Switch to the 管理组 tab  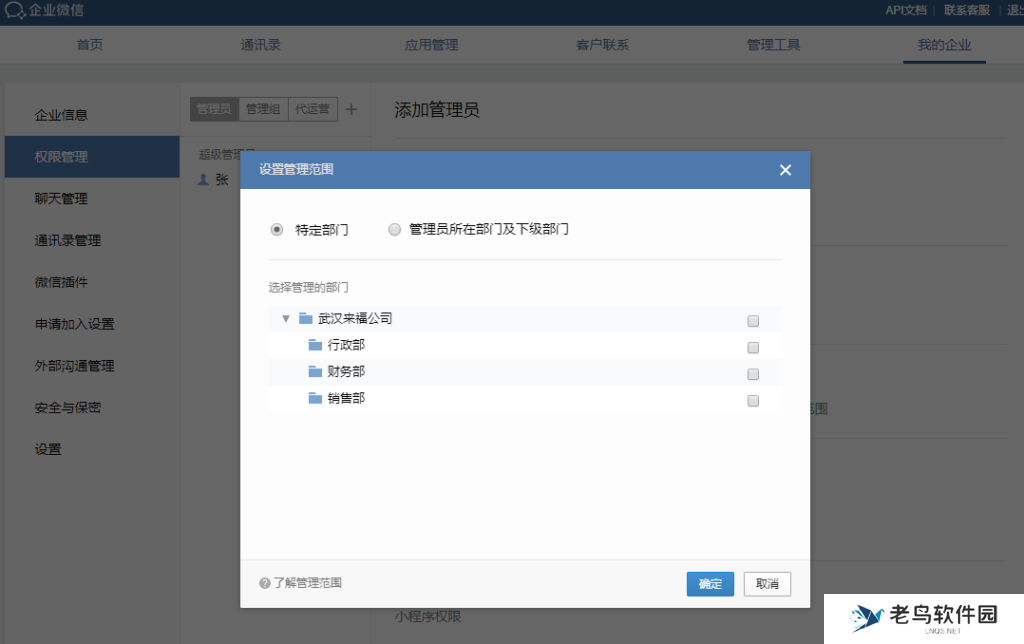coord(261,109)
